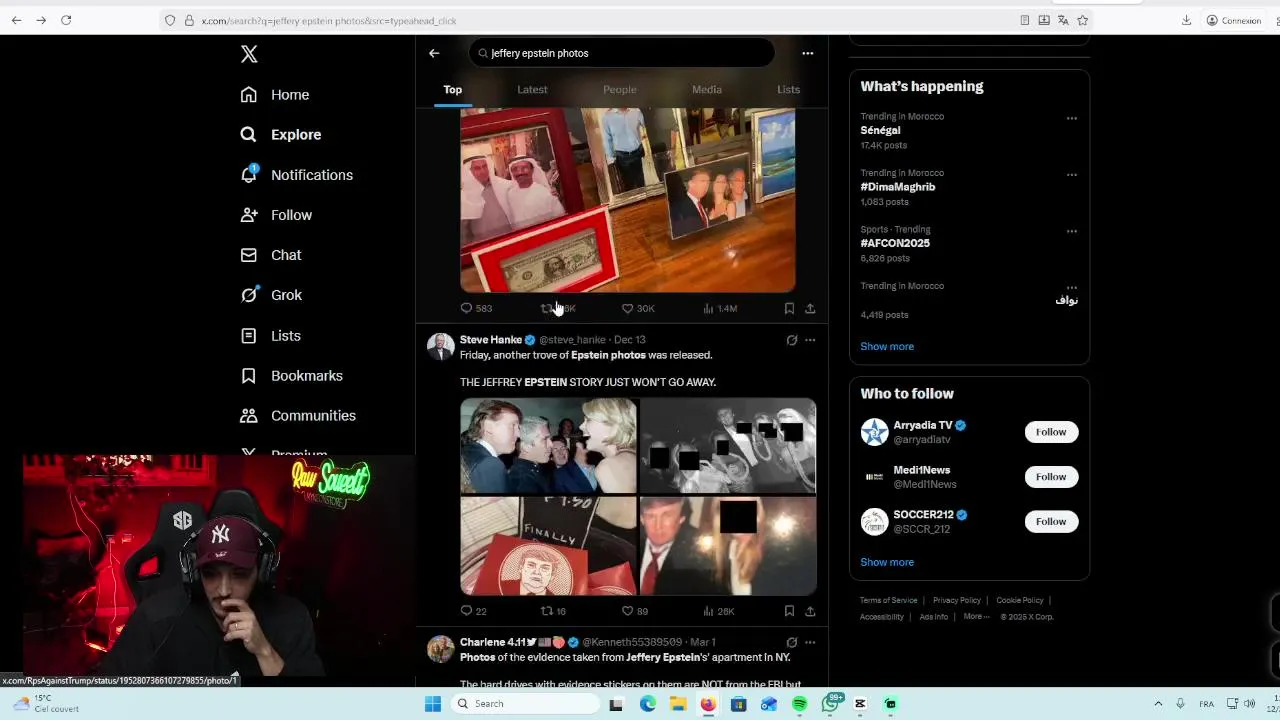View analytics for post with 26K views
This screenshot has width=1280, height=720.
[719, 611]
